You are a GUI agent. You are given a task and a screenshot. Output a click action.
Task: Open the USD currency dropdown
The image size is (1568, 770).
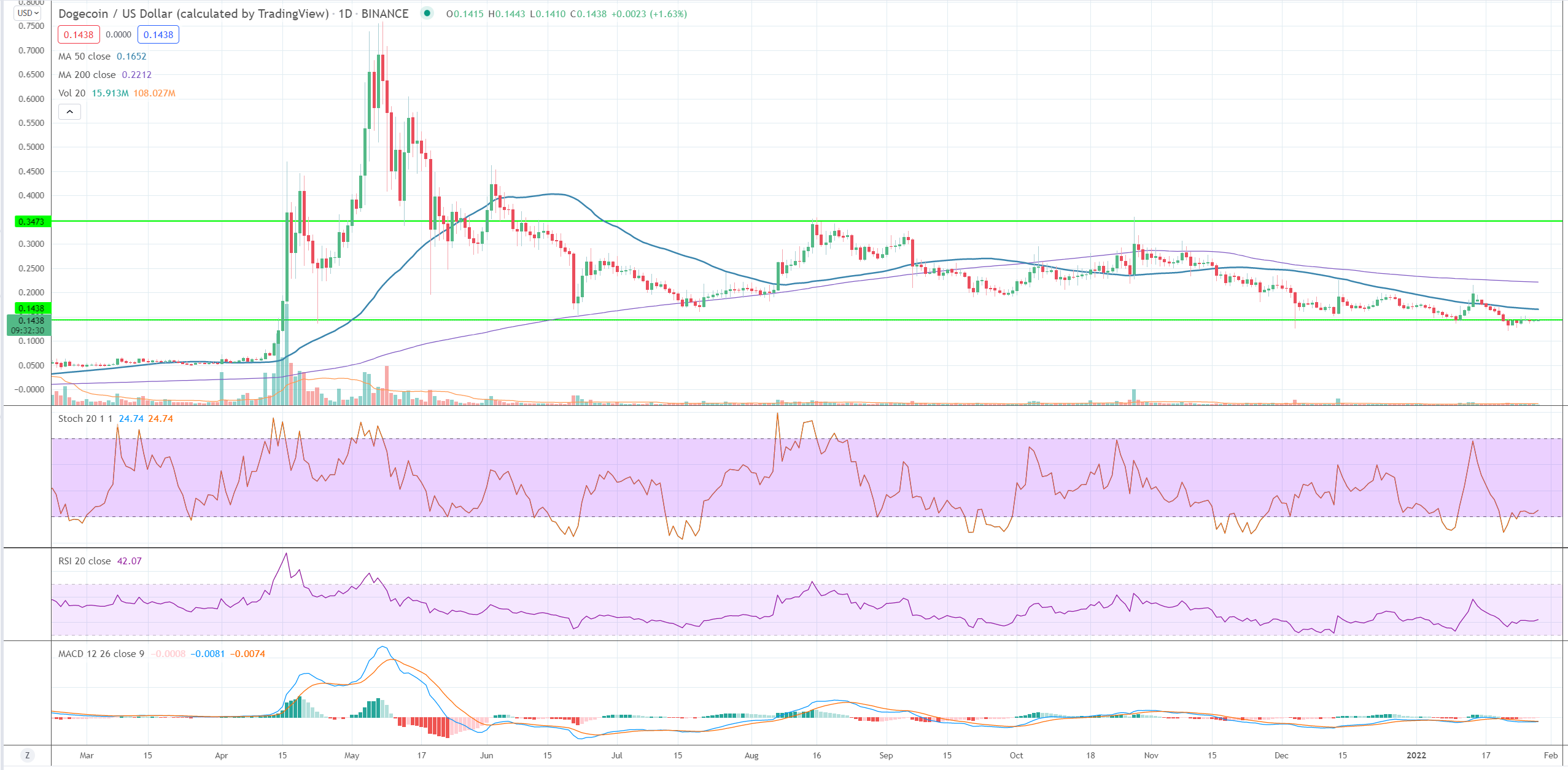[28, 13]
